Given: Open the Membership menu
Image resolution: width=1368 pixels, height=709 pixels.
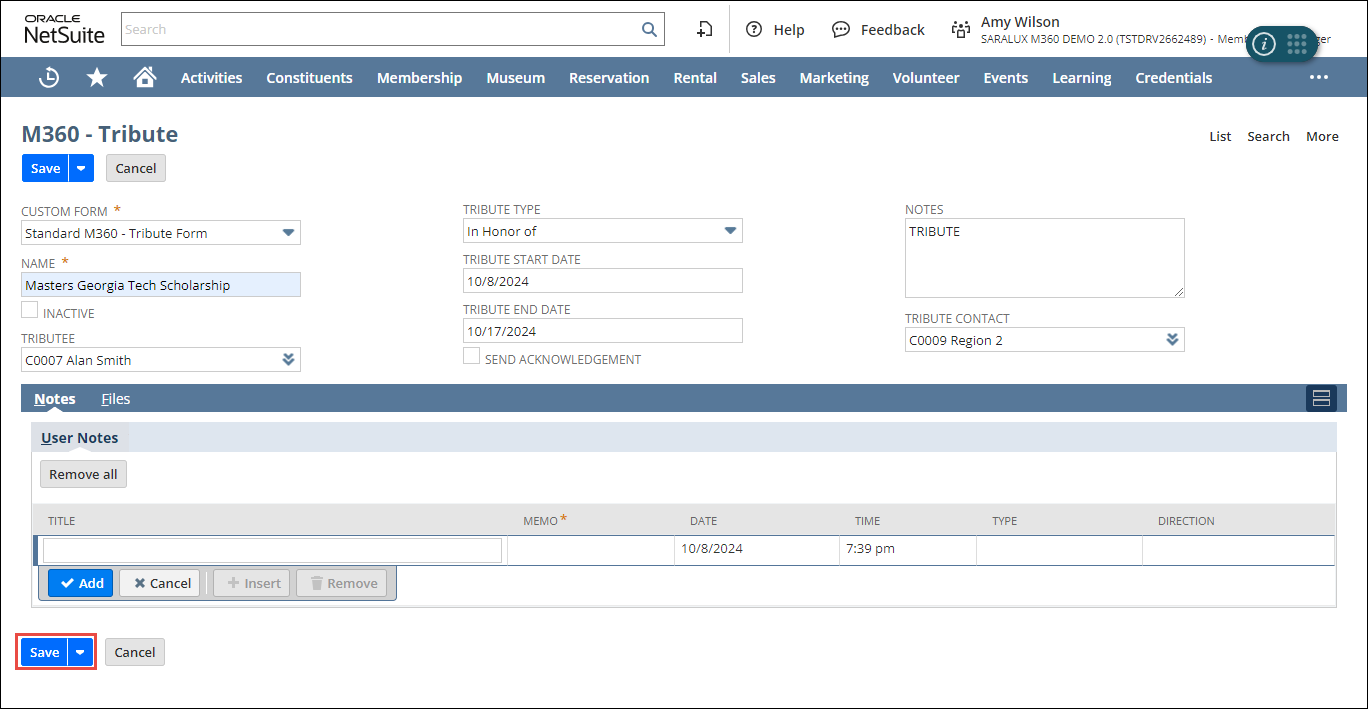Looking at the screenshot, I should click(419, 77).
